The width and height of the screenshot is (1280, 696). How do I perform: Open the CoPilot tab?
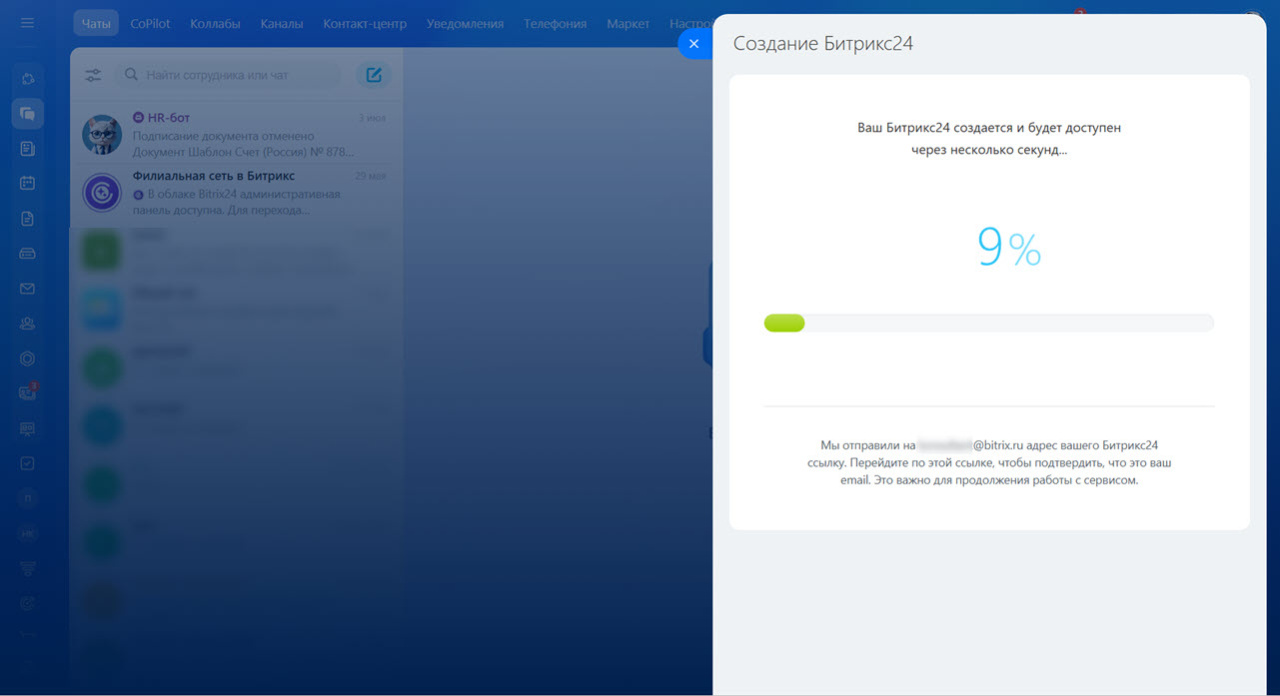[150, 23]
